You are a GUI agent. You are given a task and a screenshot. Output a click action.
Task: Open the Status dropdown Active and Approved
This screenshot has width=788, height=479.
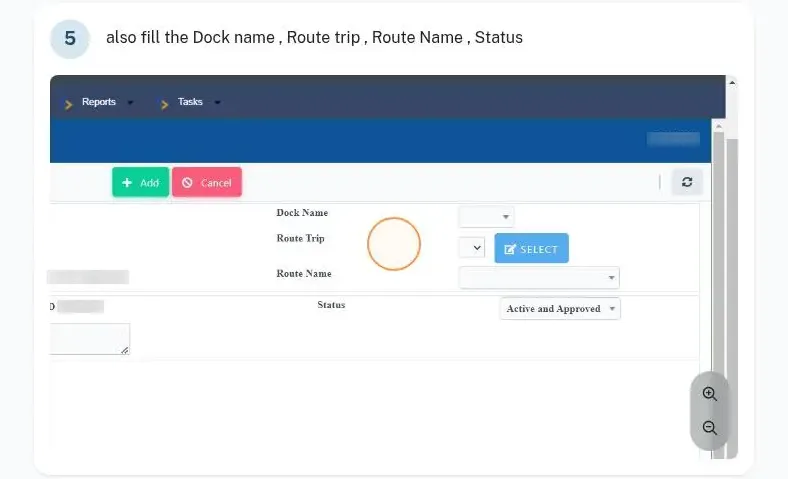(x=560, y=309)
